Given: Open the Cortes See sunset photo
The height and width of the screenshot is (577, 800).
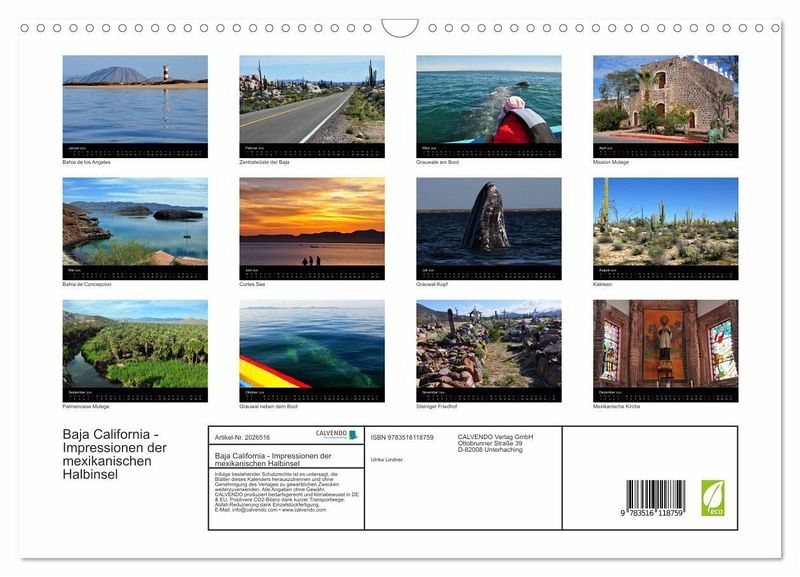Looking at the screenshot, I should (x=312, y=221).
